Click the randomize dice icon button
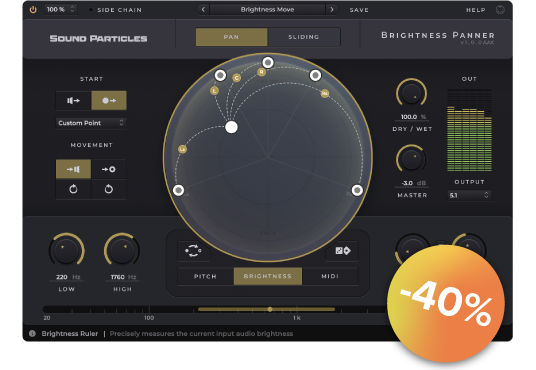 (x=342, y=251)
